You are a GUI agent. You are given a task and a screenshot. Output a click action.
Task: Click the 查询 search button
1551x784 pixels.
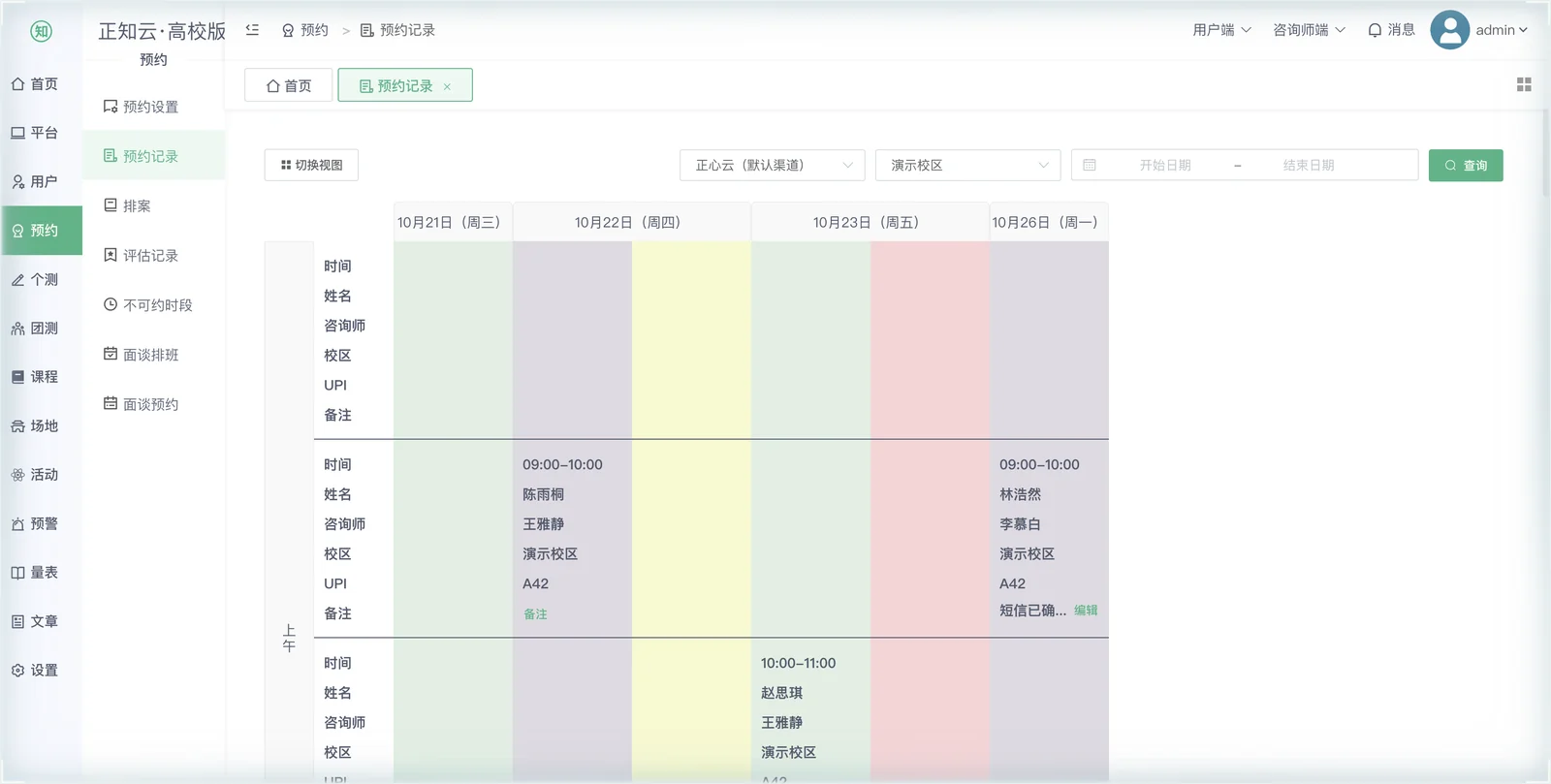click(x=1466, y=165)
